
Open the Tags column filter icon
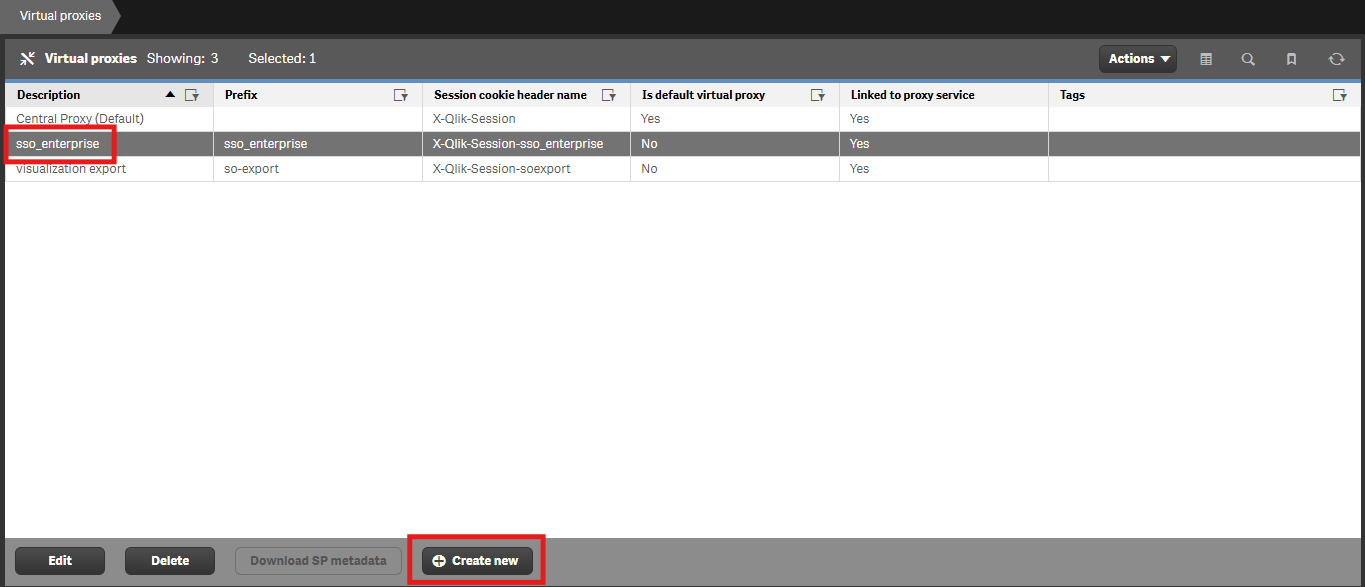coord(1340,94)
